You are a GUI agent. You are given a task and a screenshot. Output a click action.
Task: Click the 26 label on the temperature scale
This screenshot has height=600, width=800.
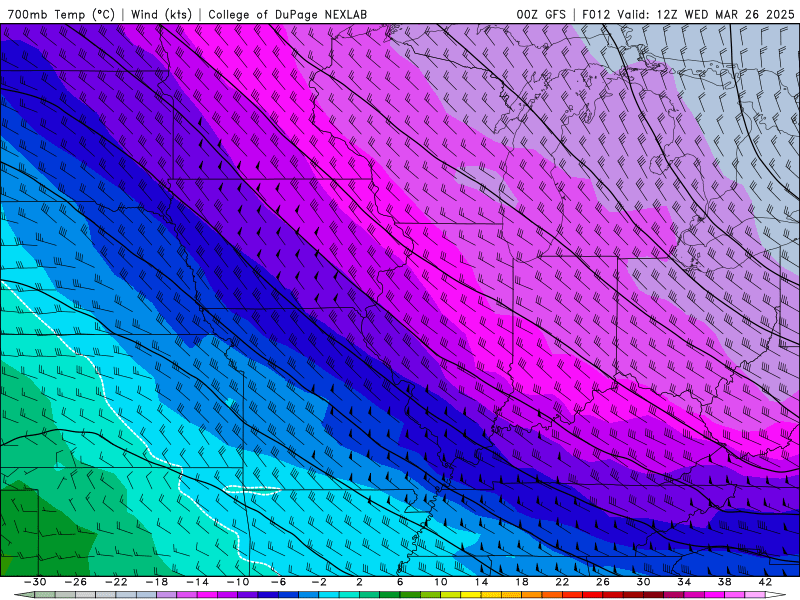(603, 582)
